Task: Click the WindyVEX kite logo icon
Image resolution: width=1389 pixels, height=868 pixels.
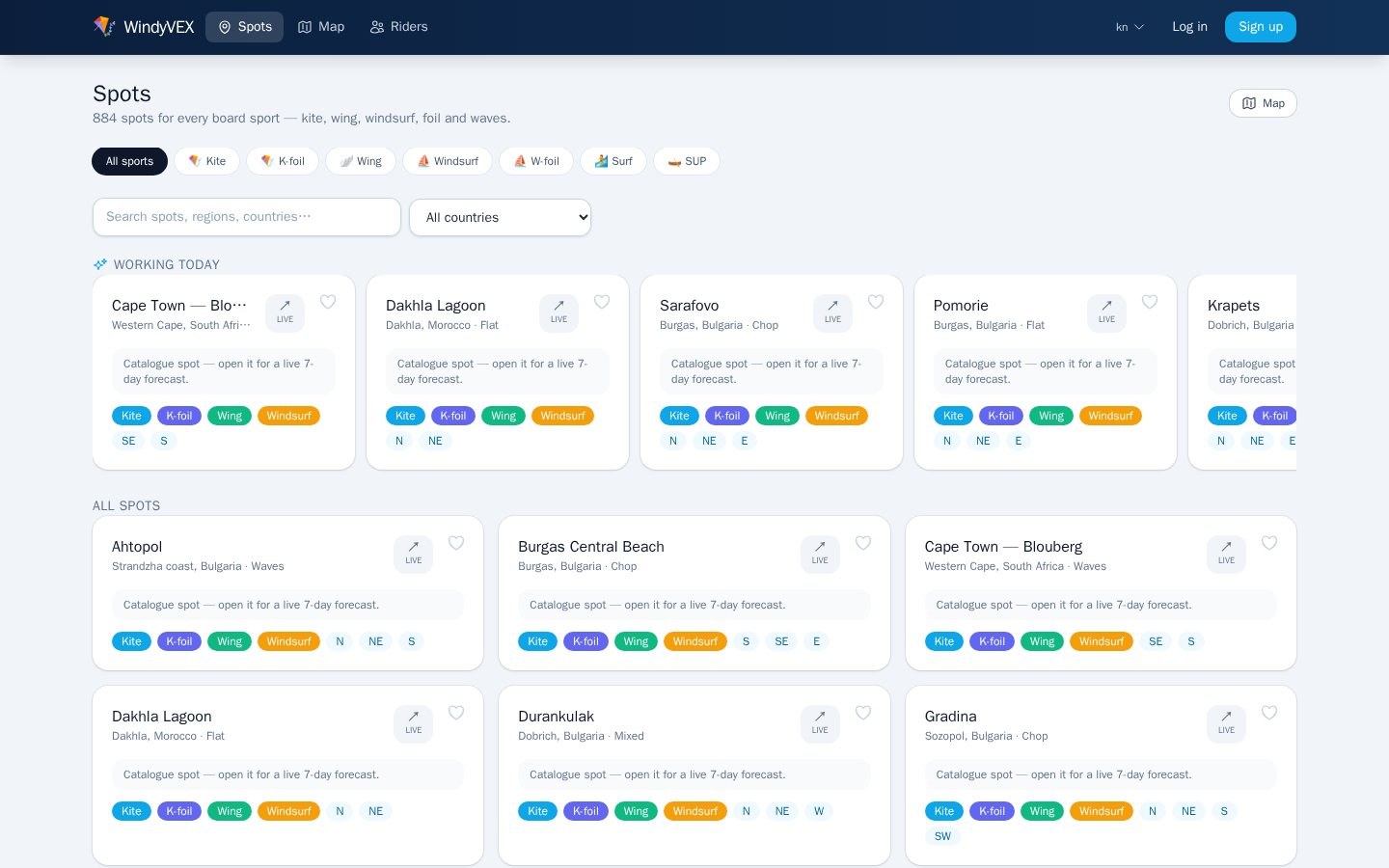Action: (x=104, y=26)
